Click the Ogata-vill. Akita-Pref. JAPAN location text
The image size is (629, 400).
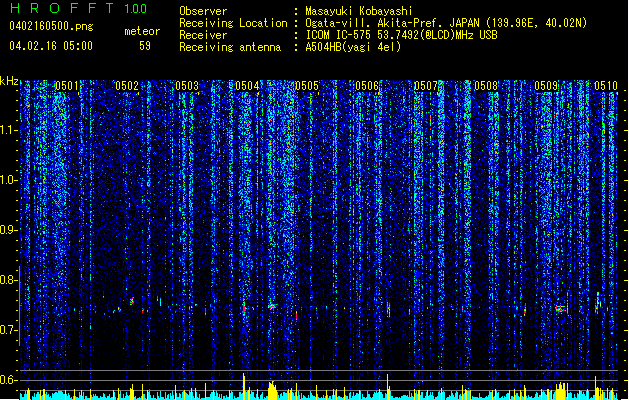pyautogui.click(x=446, y=23)
